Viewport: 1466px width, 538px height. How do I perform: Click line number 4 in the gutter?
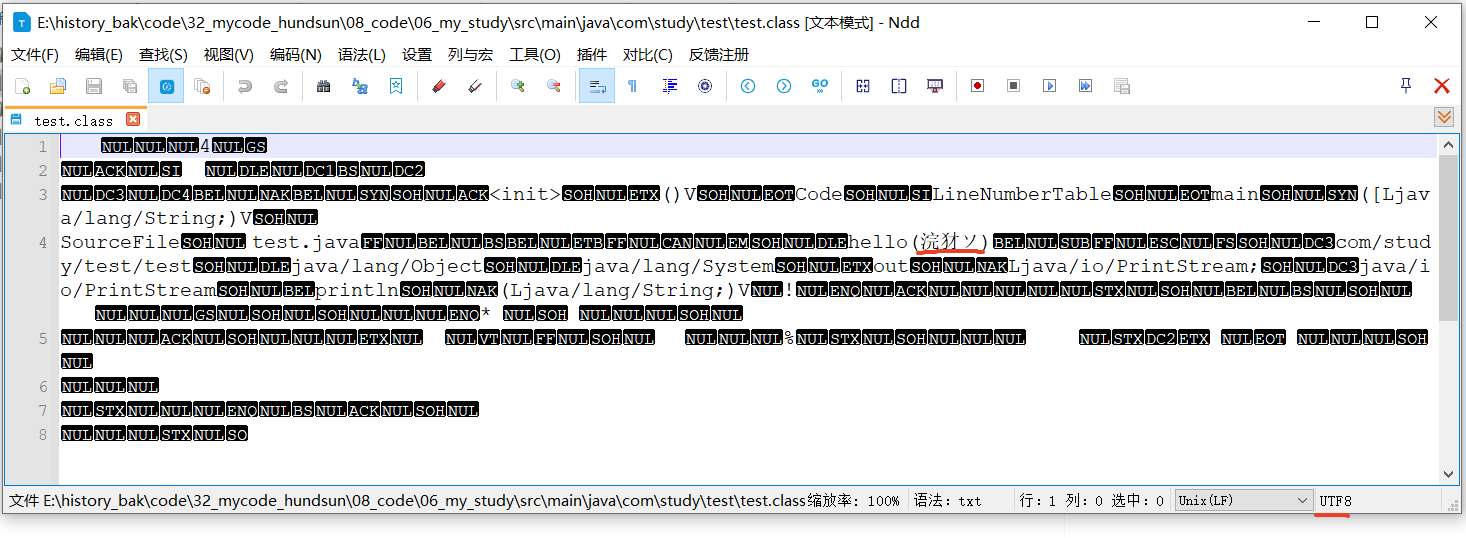(x=43, y=242)
